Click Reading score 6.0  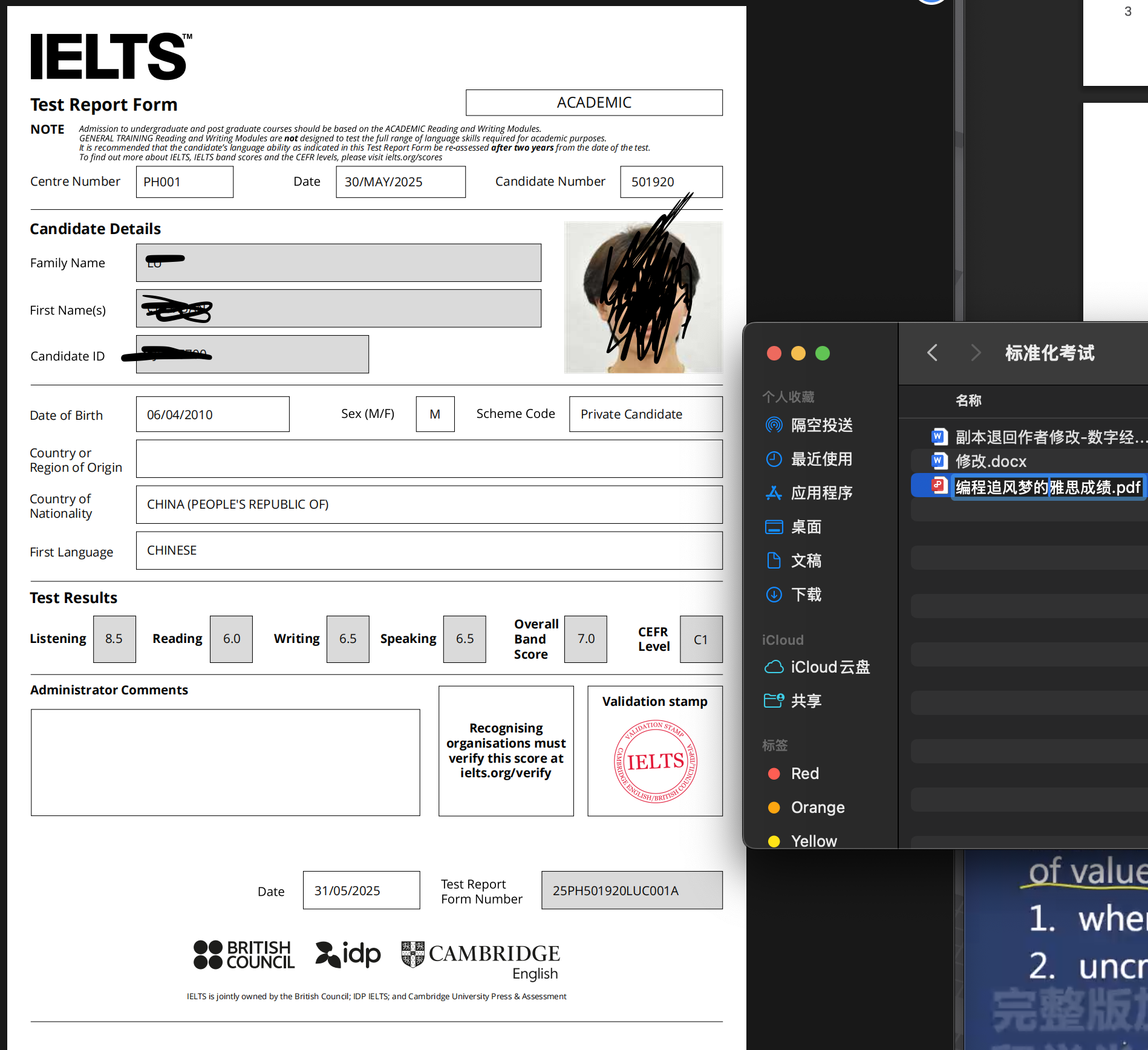231,639
